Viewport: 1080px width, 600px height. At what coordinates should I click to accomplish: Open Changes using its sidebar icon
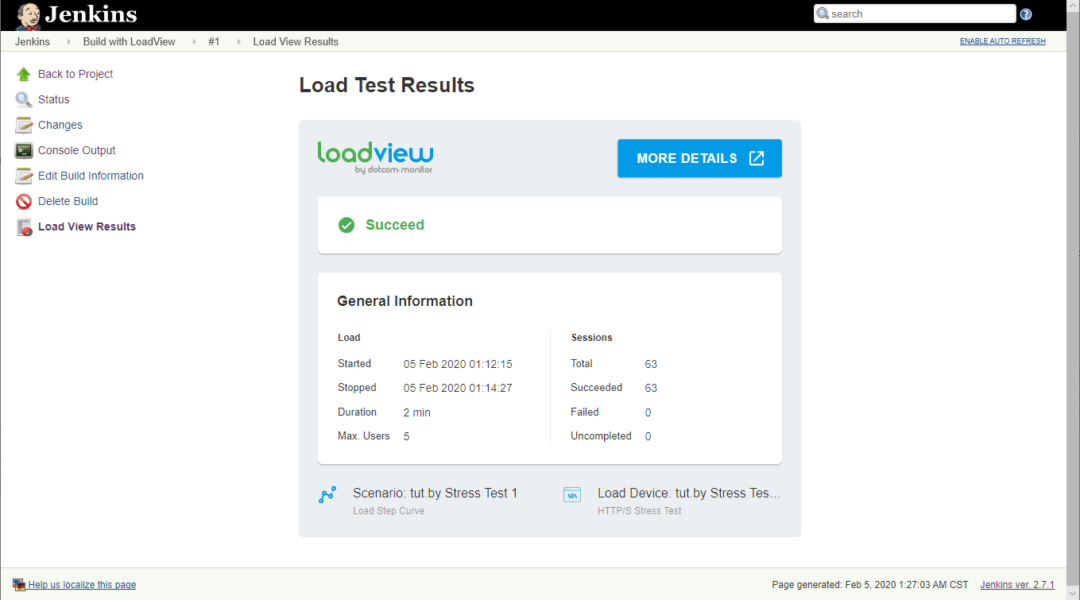[22, 124]
